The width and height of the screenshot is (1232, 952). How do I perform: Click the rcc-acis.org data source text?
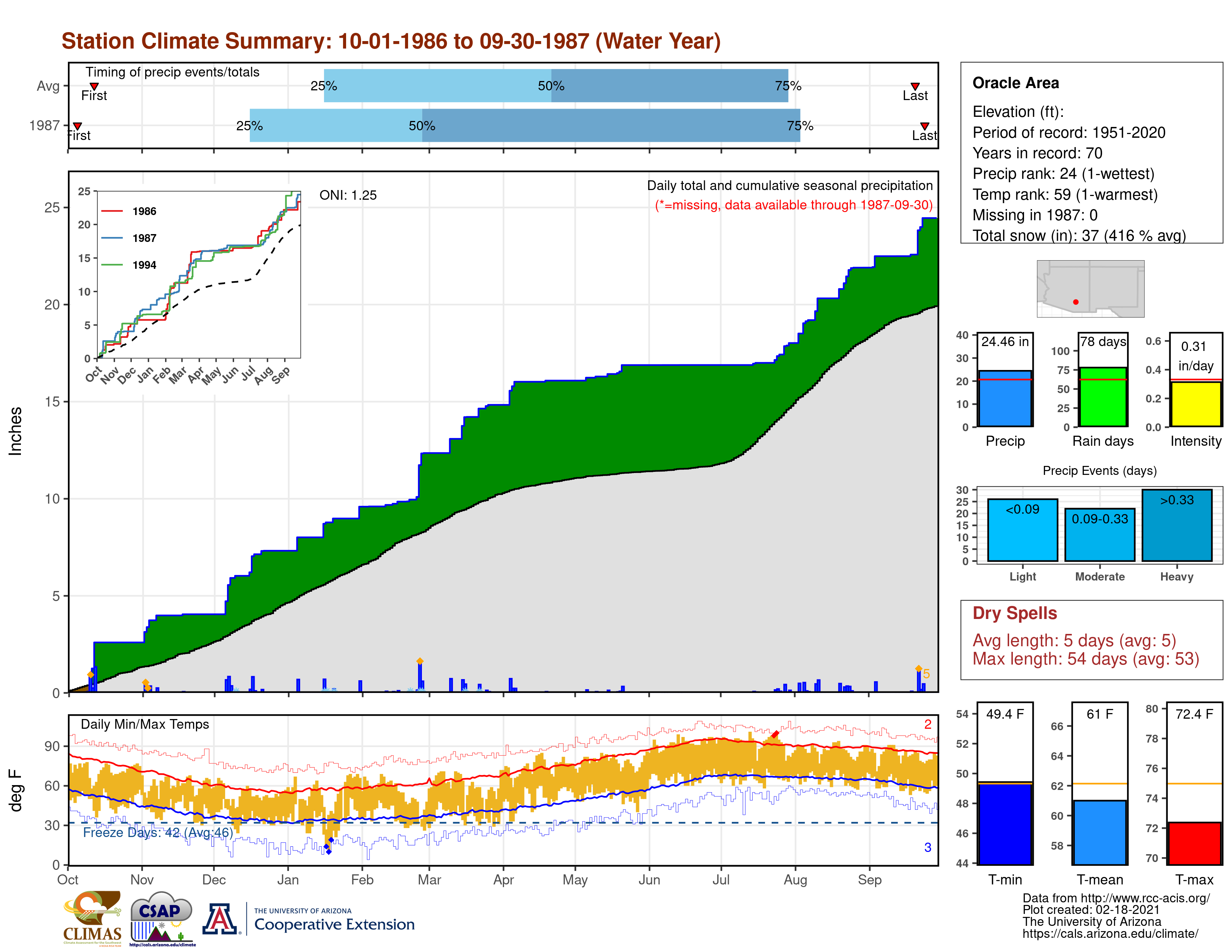click(x=1116, y=898)
